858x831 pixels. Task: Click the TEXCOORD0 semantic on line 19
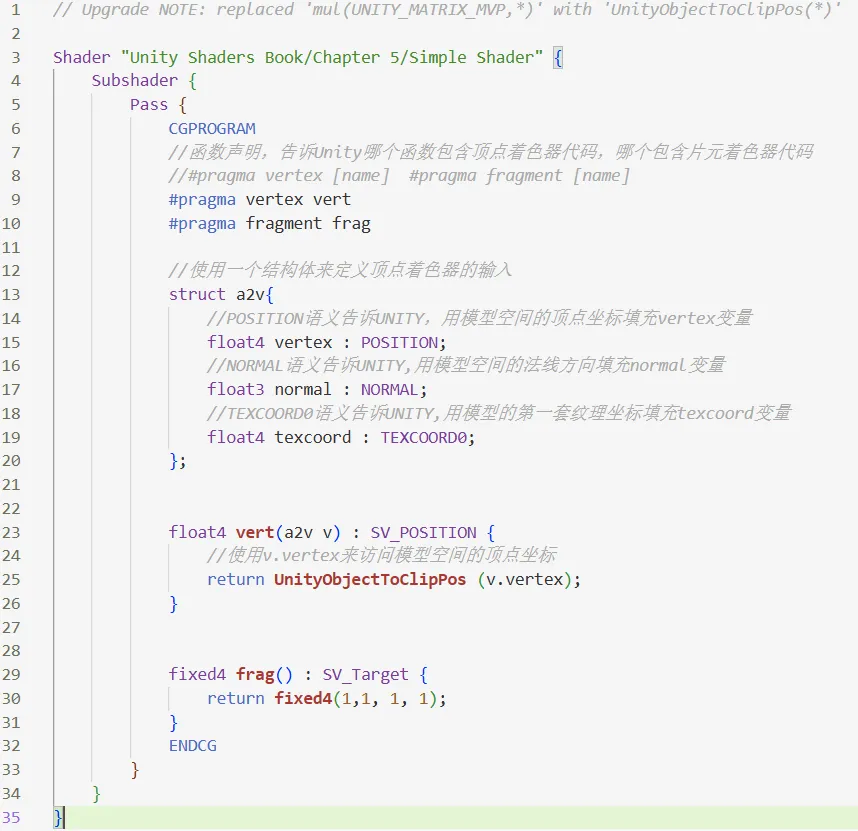424,437
